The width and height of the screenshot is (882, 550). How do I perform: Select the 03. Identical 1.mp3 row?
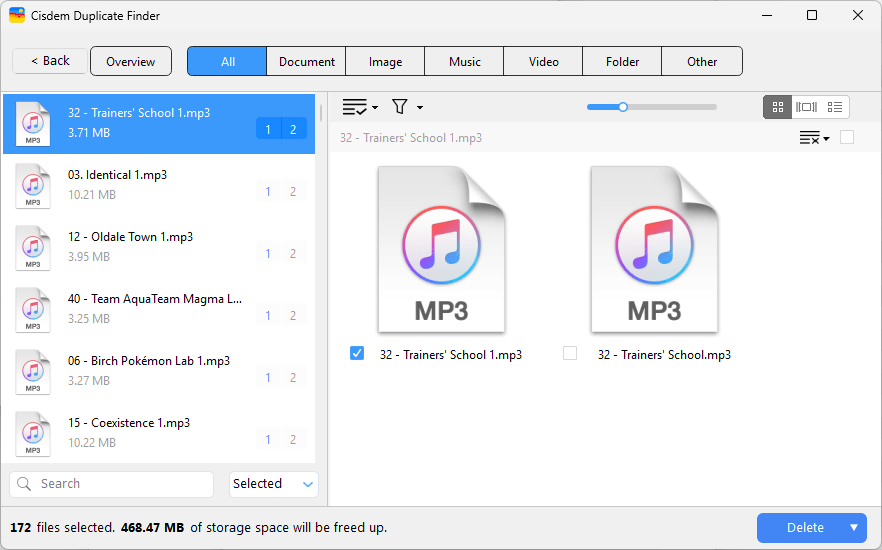tap(159, 186)
